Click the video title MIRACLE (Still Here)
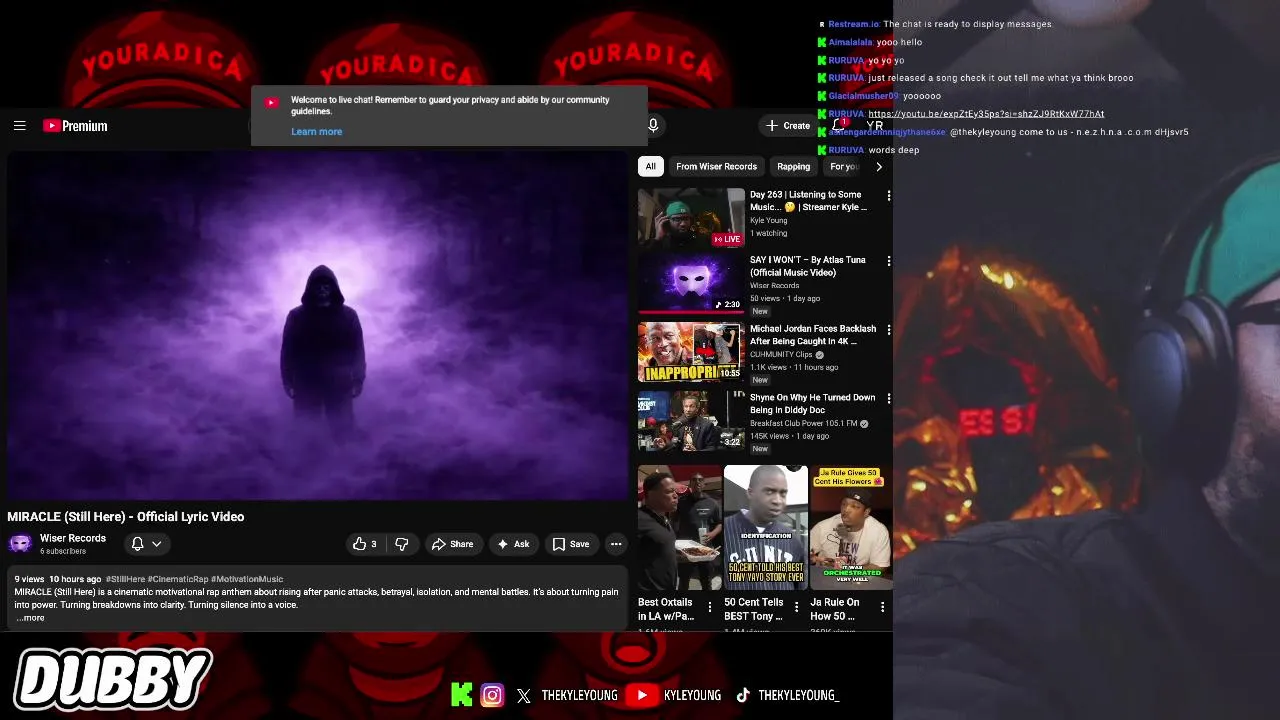The width and height of the screenshot is (1280, 720). click(x=126, y=517)
